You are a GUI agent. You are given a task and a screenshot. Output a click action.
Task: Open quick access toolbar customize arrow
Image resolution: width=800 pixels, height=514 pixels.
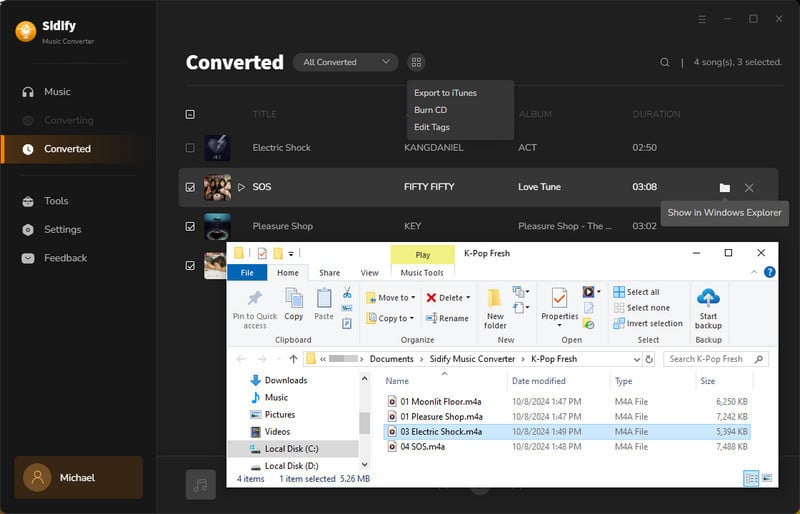point(291,254)
